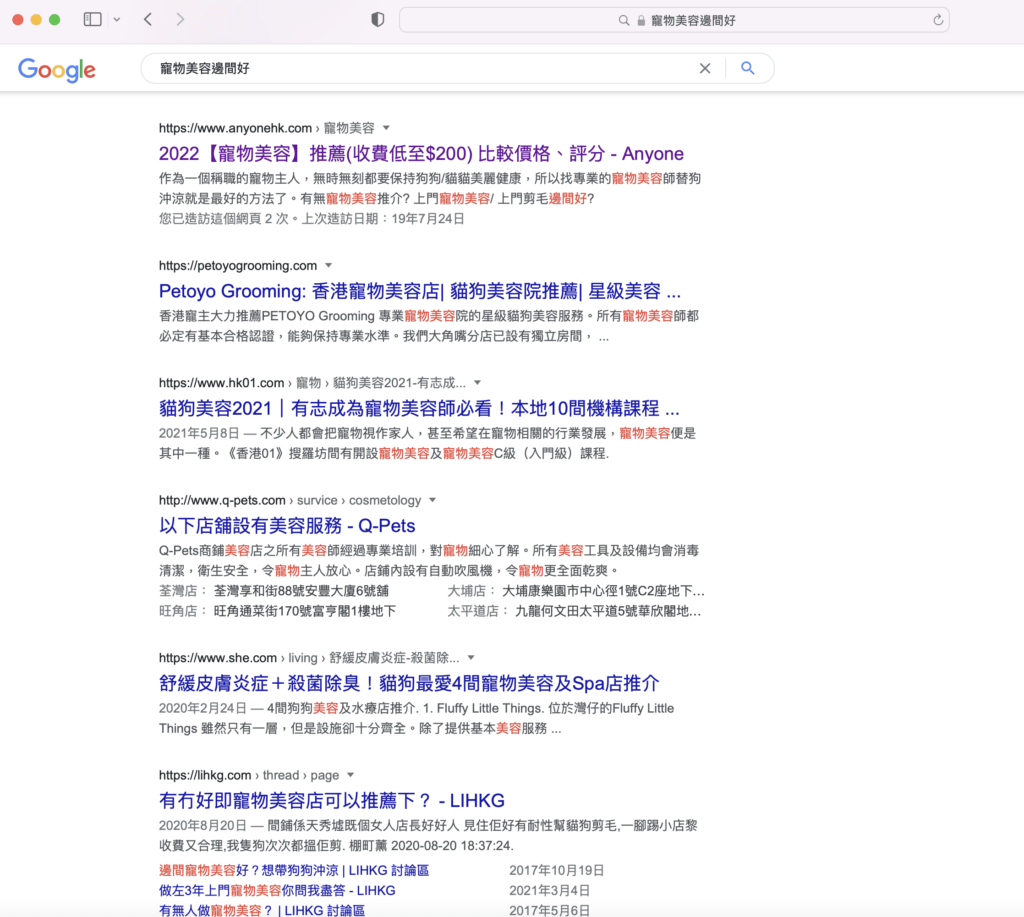1024x917 pixels.
Task: Click the Safari address bar field
Action: [x=674, y=20]
